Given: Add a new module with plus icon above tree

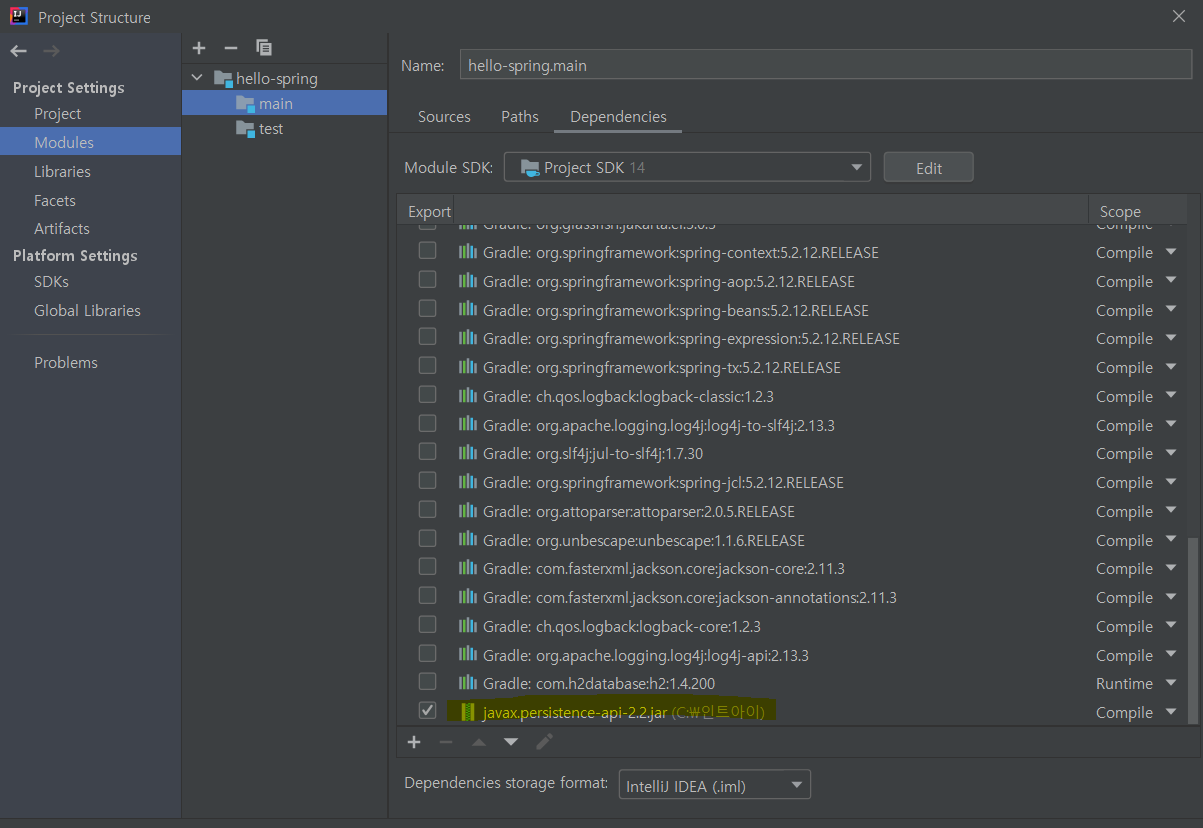Looking at the screenshot, I should pyautogui.click(x=198, y=47).
